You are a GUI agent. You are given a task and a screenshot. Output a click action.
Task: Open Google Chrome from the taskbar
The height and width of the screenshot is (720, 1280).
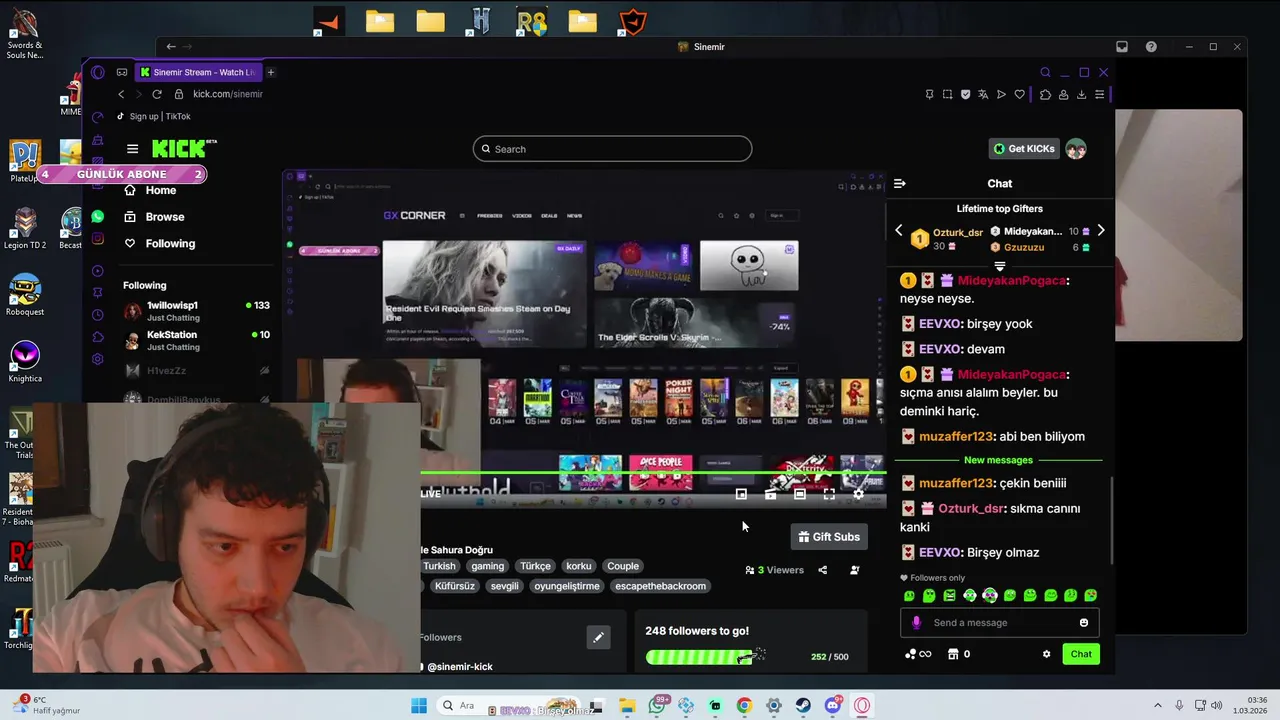(x=744, y=705)
